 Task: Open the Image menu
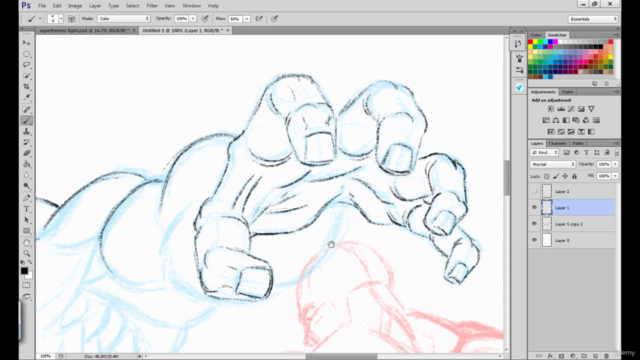pyautogui.click(x=75, y=6)
